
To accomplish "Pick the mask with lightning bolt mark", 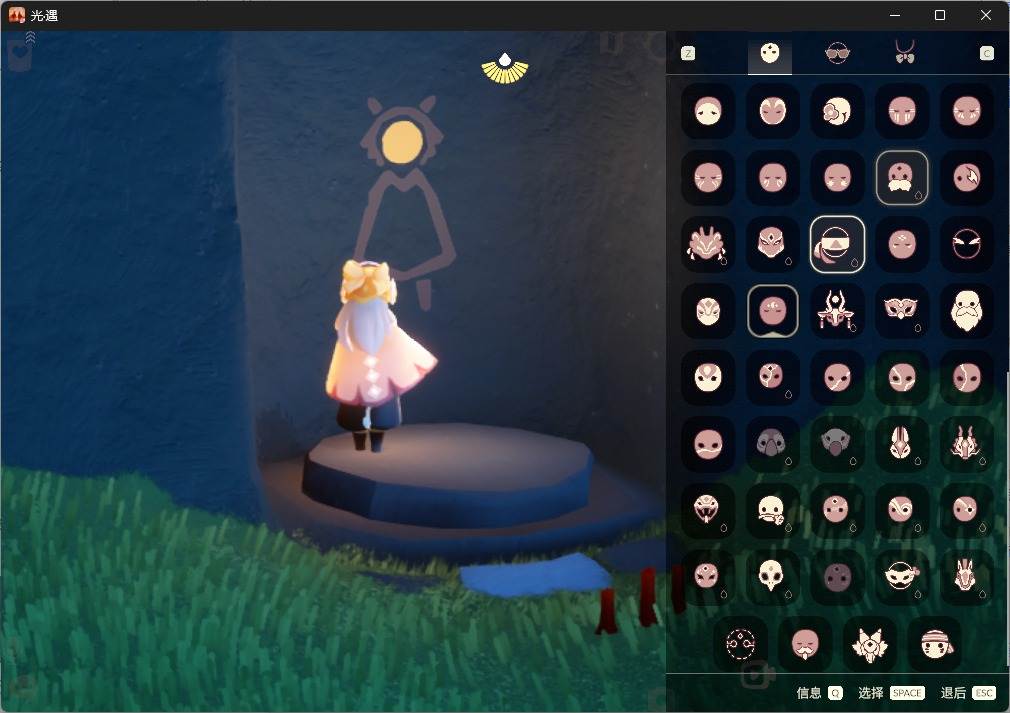I will (967, 178).
